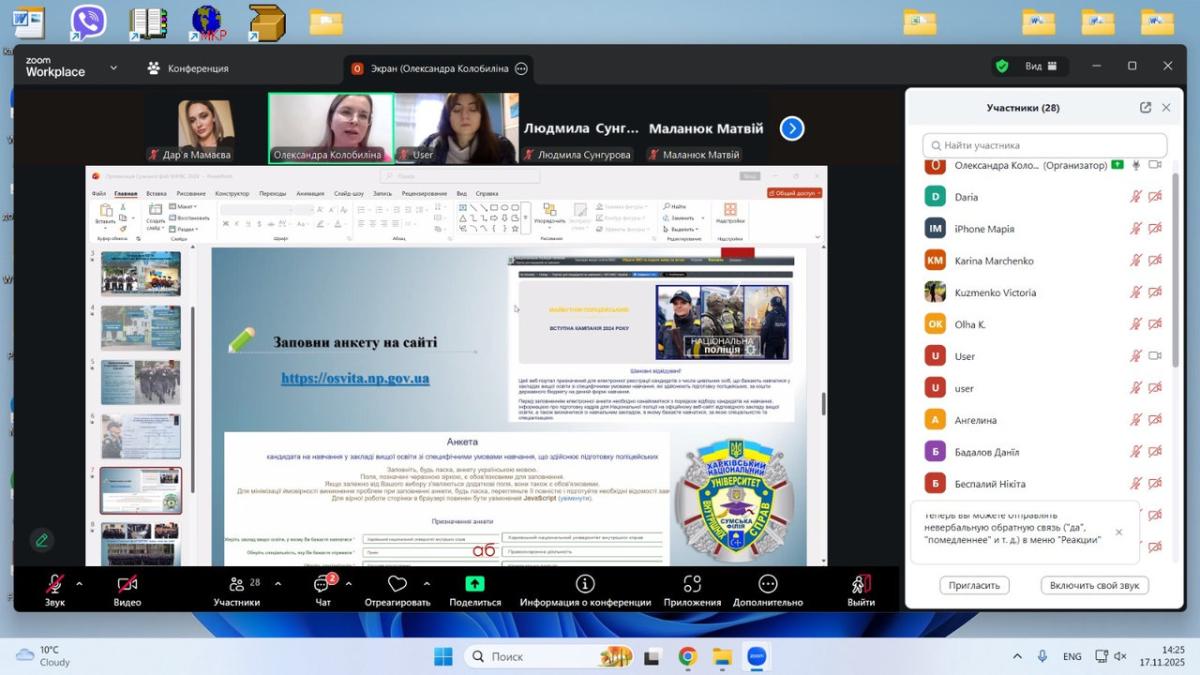Viewport: 1200px width, 675px height.
Task: Open the Вид view menu
Action: click(1040, 67)
